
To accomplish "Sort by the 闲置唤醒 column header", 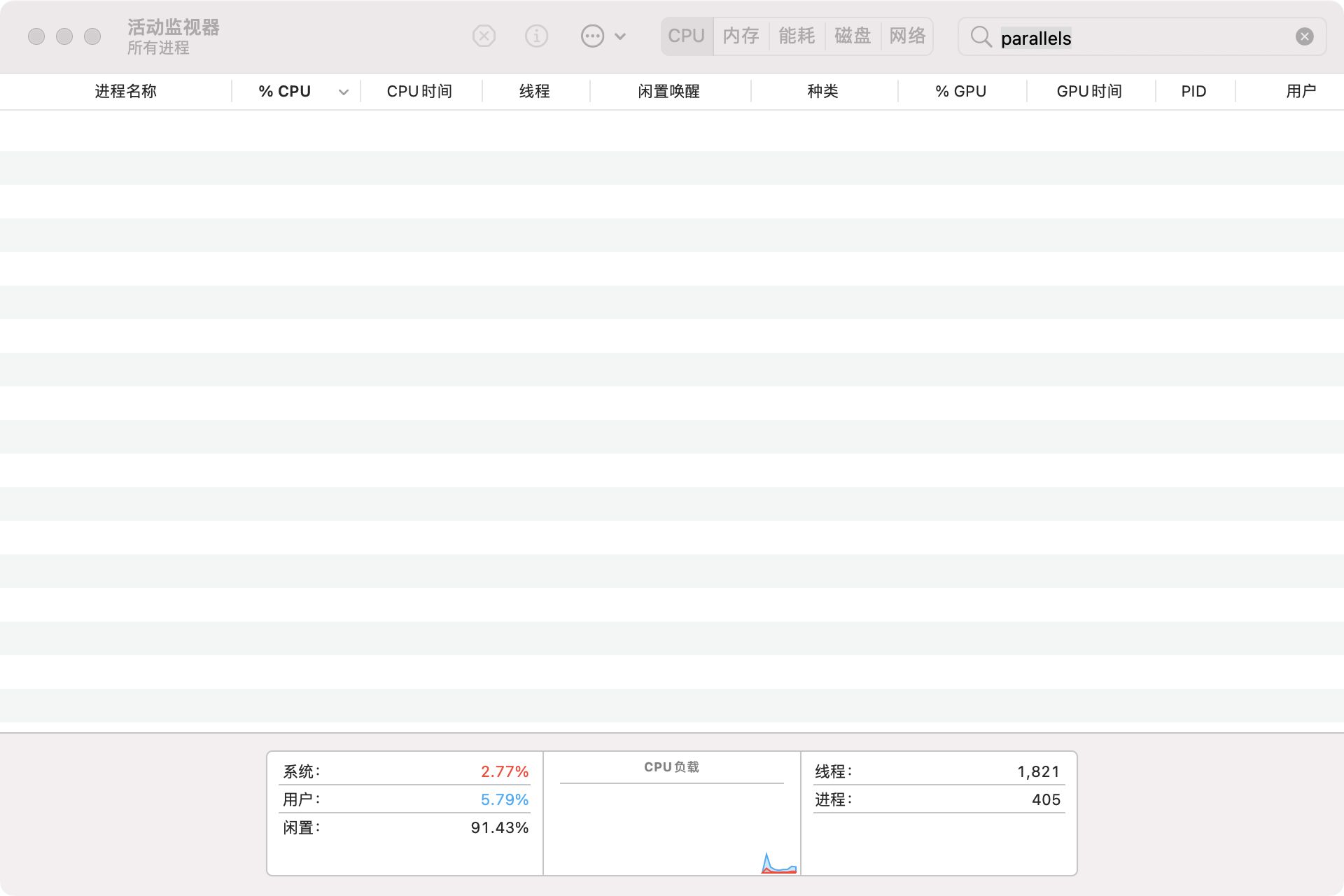I will coord(669,91).
